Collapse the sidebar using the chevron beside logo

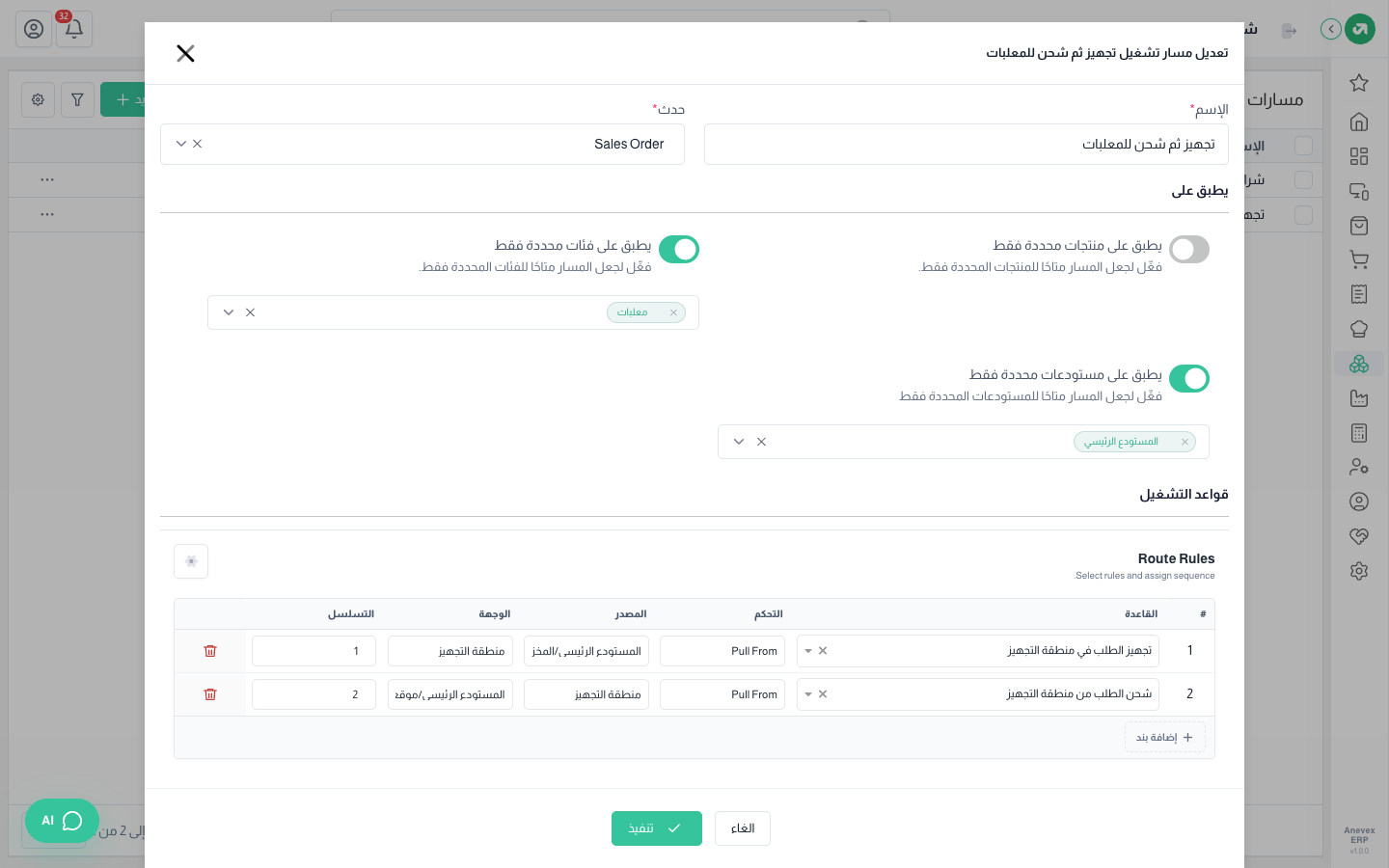tap(1331, 29)
